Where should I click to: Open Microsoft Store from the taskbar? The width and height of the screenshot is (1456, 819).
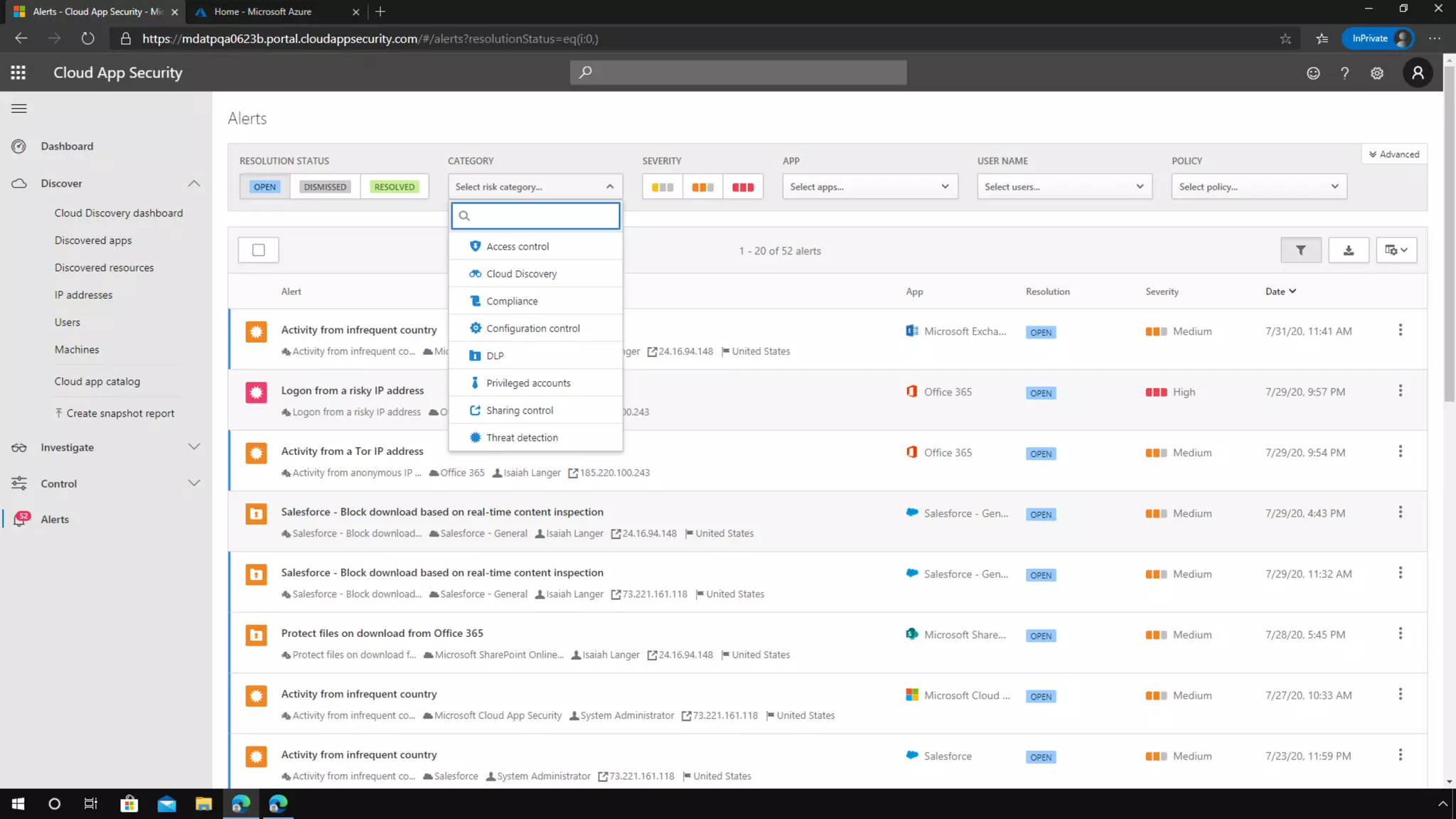point(129,804)
